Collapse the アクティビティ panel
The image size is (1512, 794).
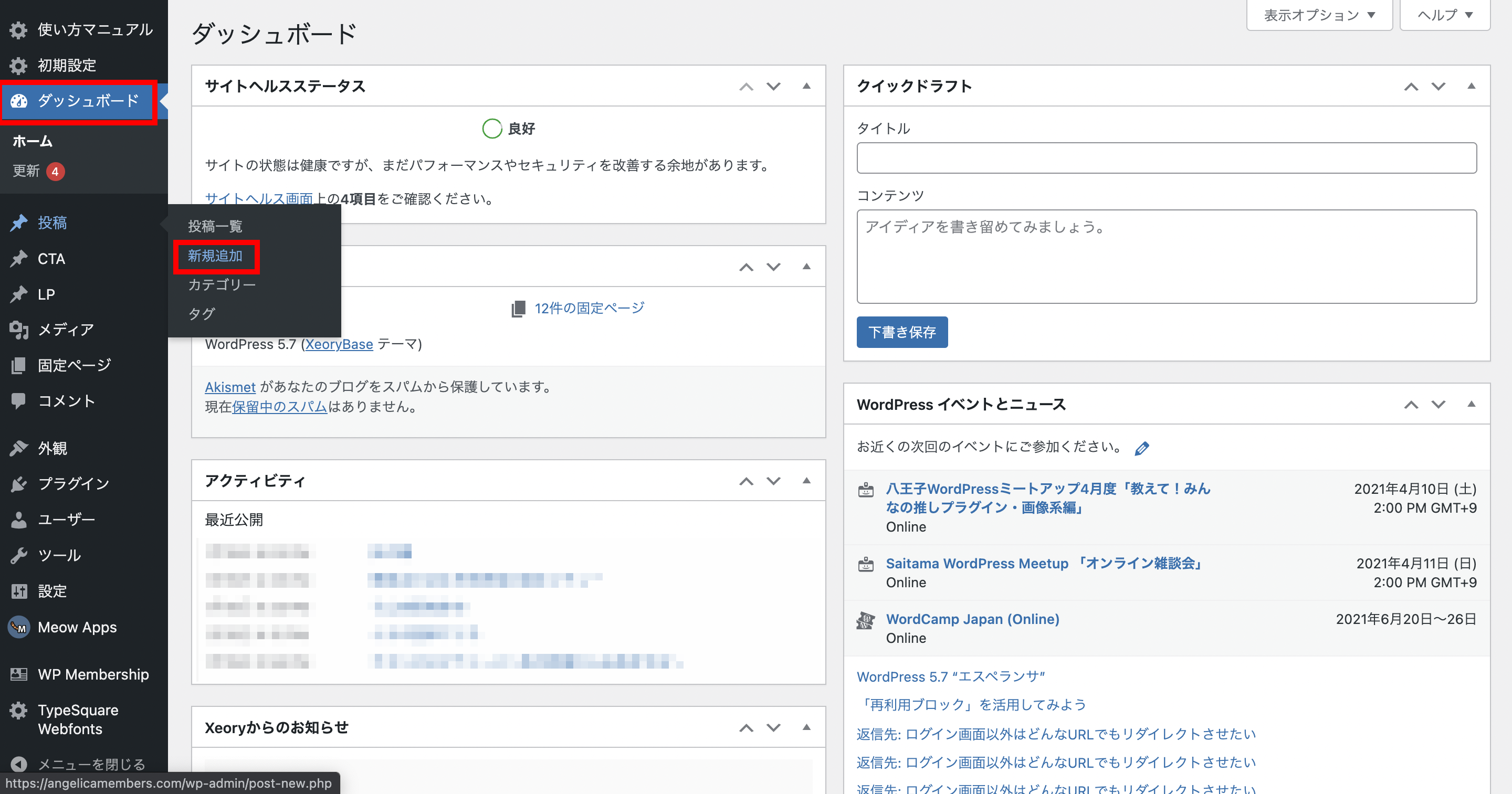806,481
